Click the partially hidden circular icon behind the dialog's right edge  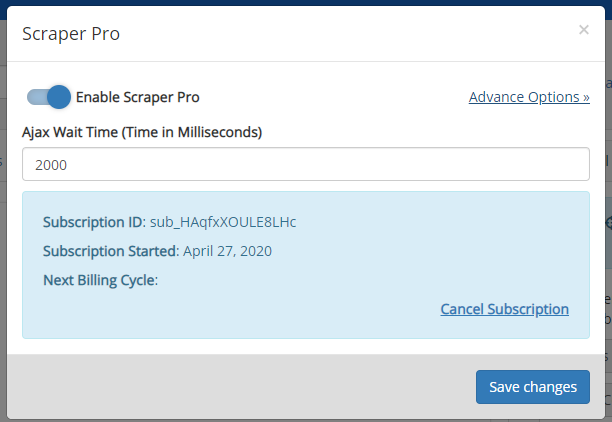coord(608,223)
